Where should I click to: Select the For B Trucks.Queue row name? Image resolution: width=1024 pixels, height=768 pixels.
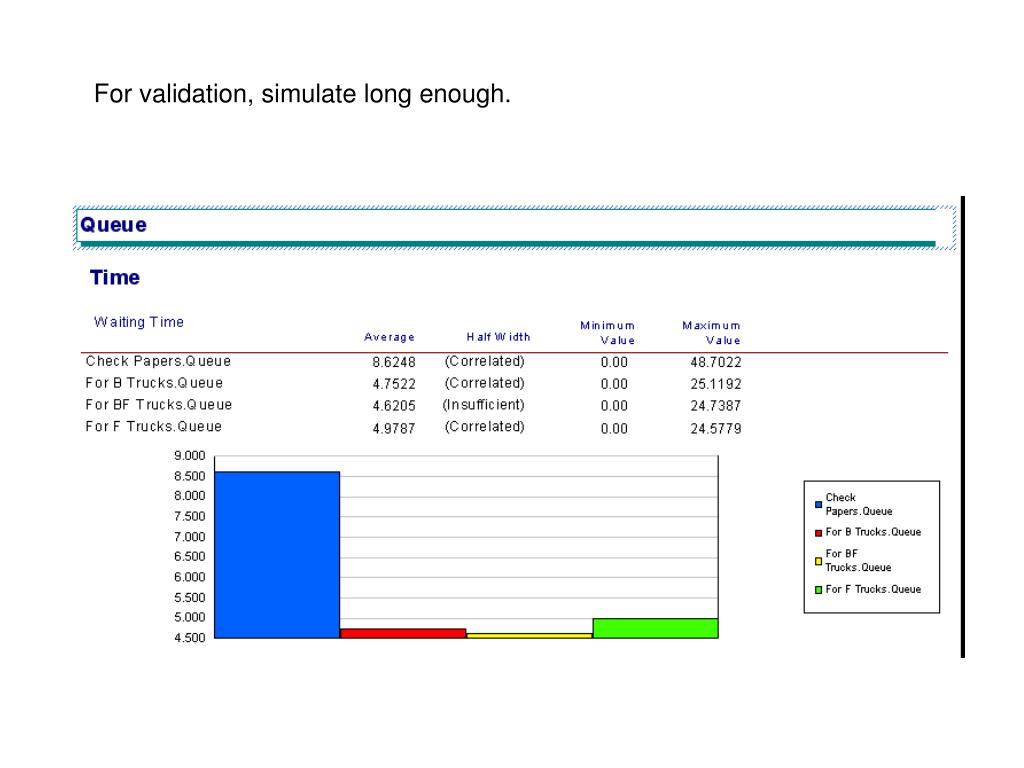point(154,383)
